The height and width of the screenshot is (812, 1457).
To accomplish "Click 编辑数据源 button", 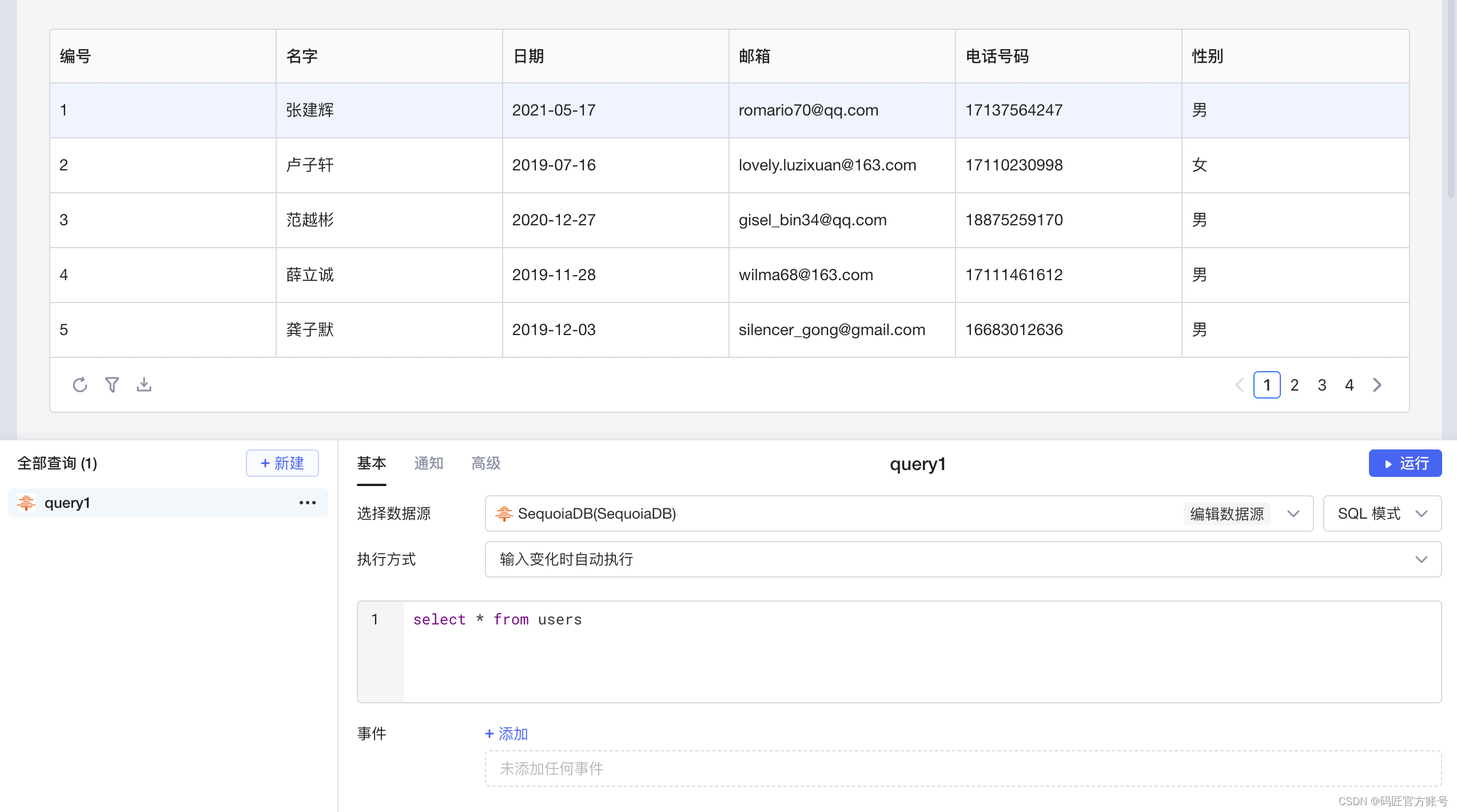I will (1227, 514).
